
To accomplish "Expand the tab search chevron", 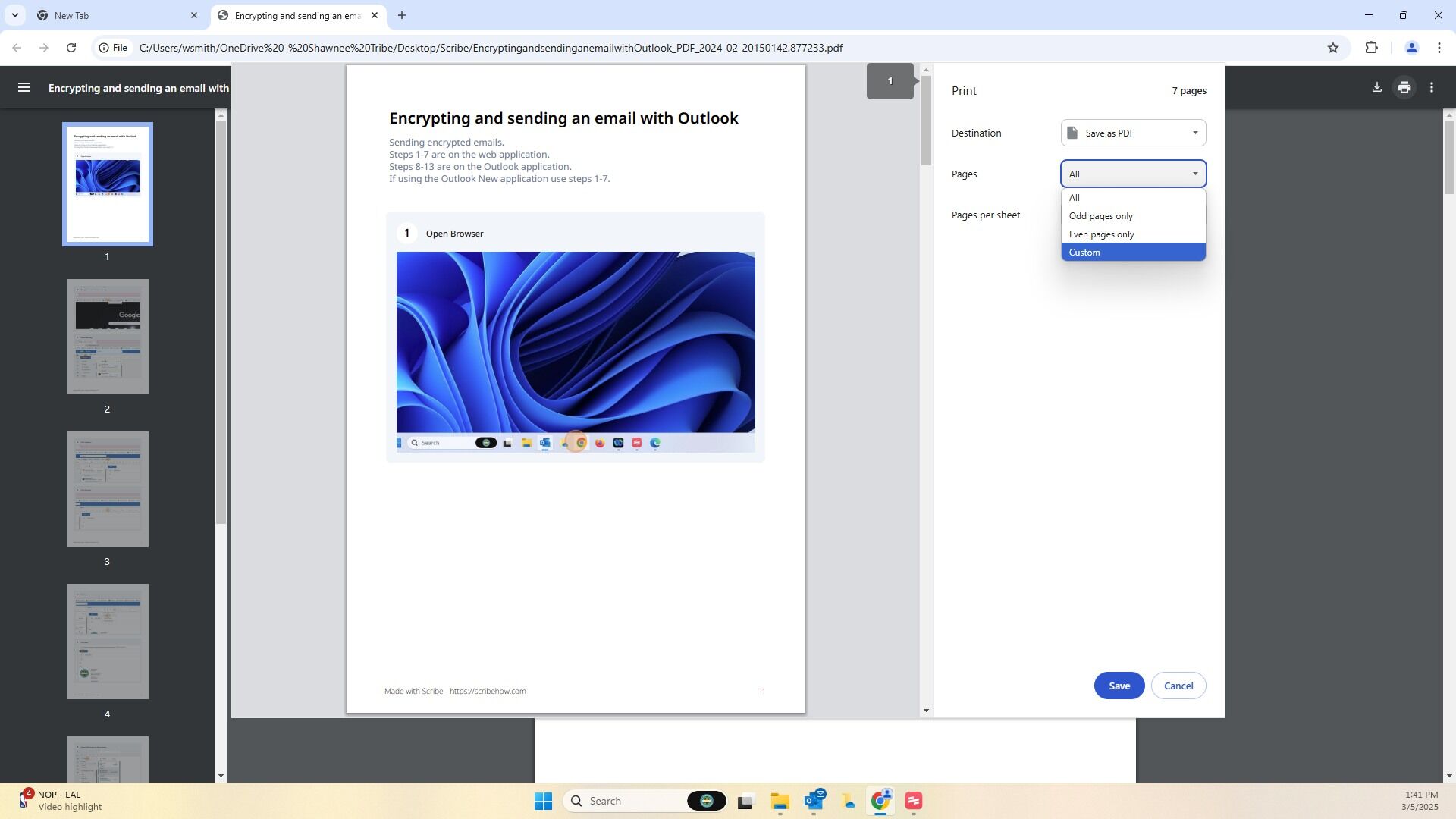I will click(x=14, y=15).
